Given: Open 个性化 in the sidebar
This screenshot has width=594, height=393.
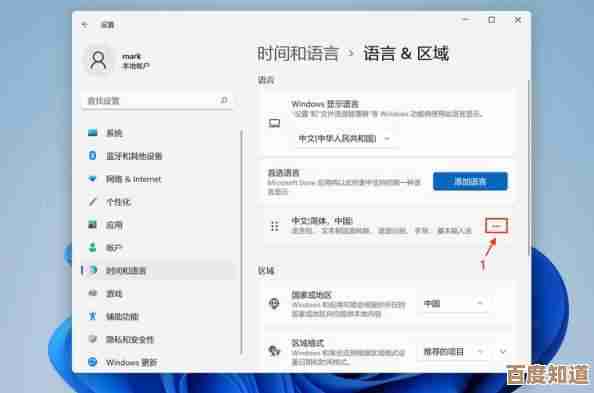Looking at the screenshot, I should click(x=157, y=202).
